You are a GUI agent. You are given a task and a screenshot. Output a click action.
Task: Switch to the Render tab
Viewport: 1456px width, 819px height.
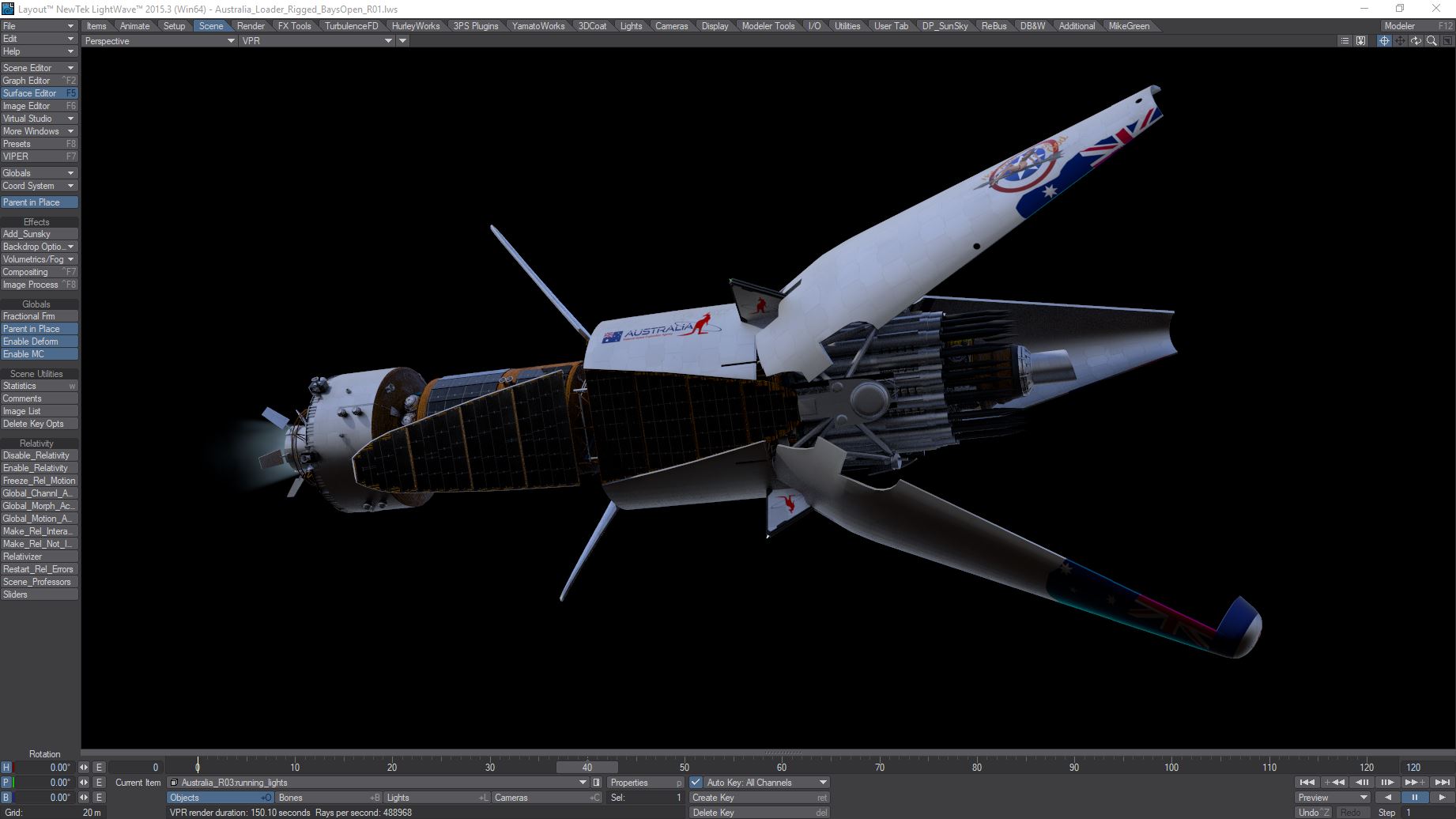coord(251,26)
